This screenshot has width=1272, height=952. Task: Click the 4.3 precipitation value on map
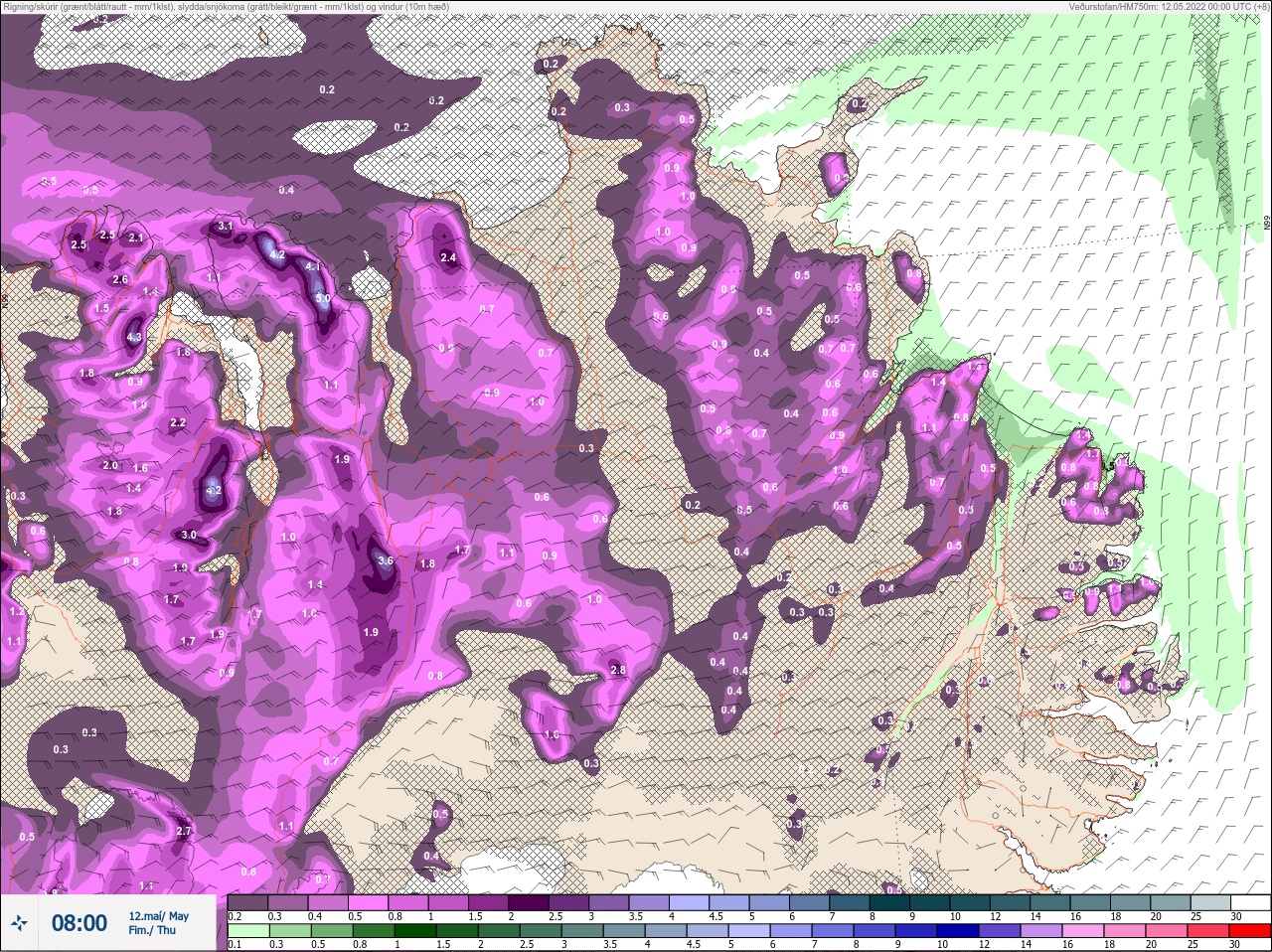(x=135, y=338)
